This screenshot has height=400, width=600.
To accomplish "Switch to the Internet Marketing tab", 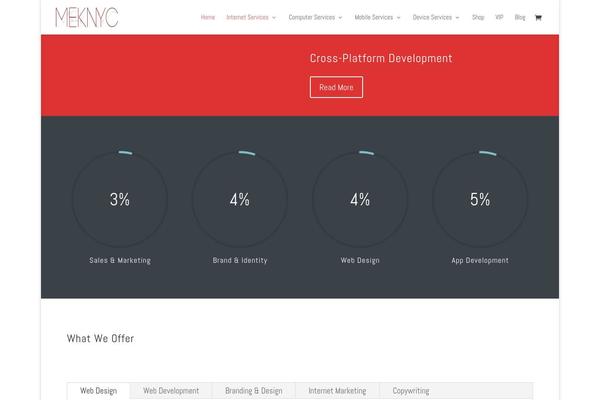I will [x=337, y=391].
